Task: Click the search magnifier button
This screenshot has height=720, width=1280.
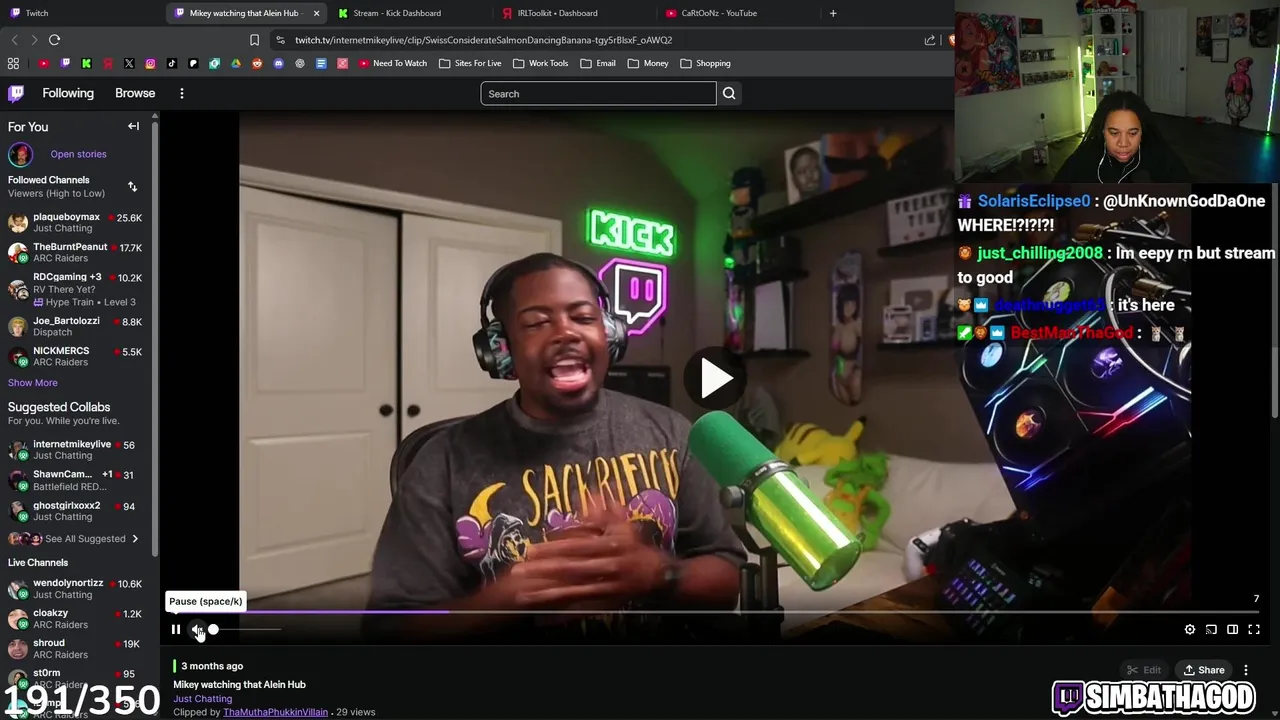Action: pyautogui.click(x=729, y=94)
